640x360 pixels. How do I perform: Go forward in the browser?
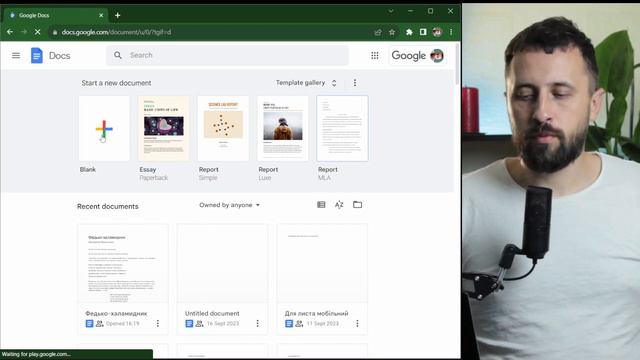[x=24, y=32]
